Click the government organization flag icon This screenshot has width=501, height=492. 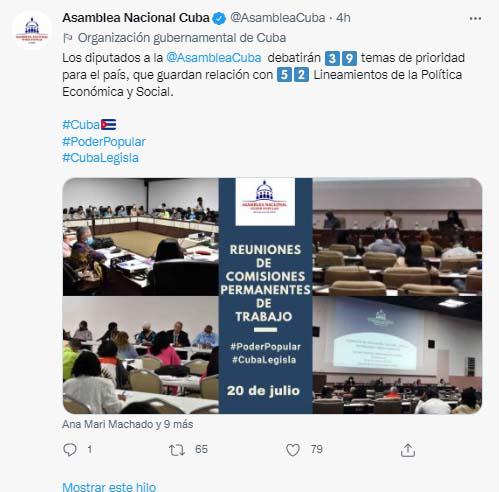[68, 38]
